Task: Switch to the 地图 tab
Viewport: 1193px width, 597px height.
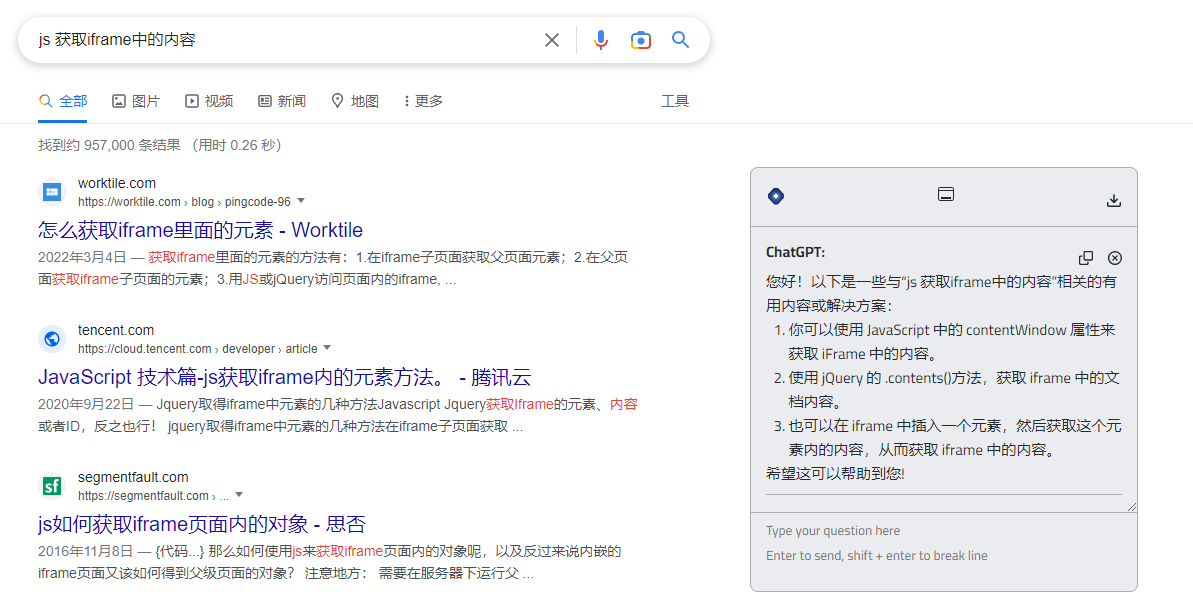Action: (x=355, y=101)
